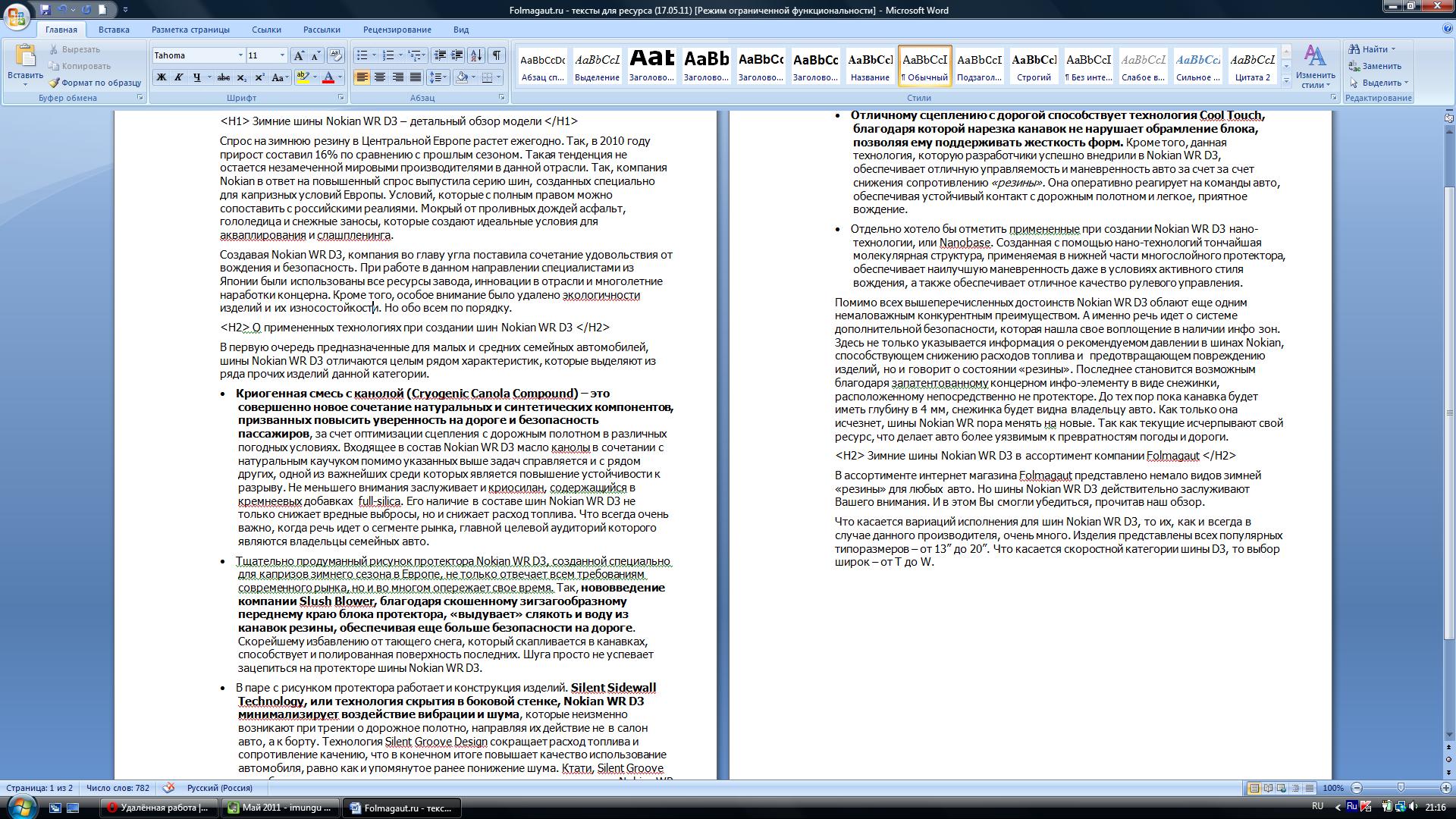This screenshot has height=819, width=1456.
Task: Center align the paragraph text
Action: click(x=379, y=77)
